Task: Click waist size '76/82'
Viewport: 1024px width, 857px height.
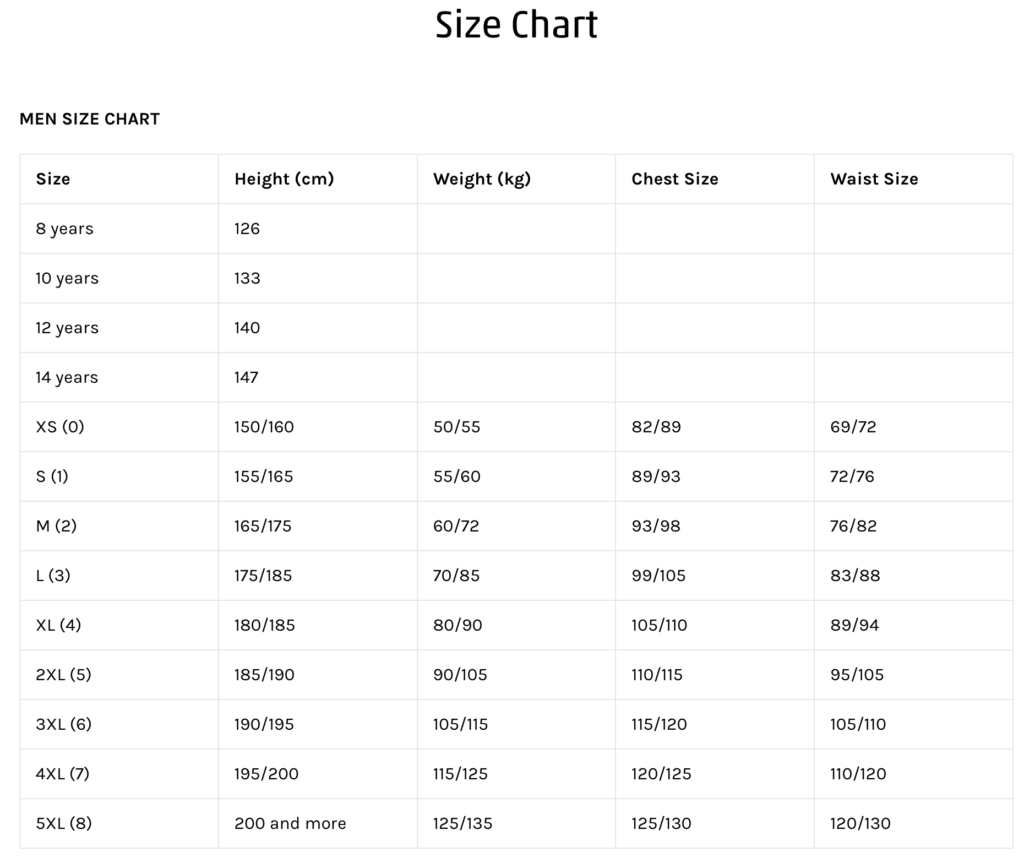Action: coord(853,526)
